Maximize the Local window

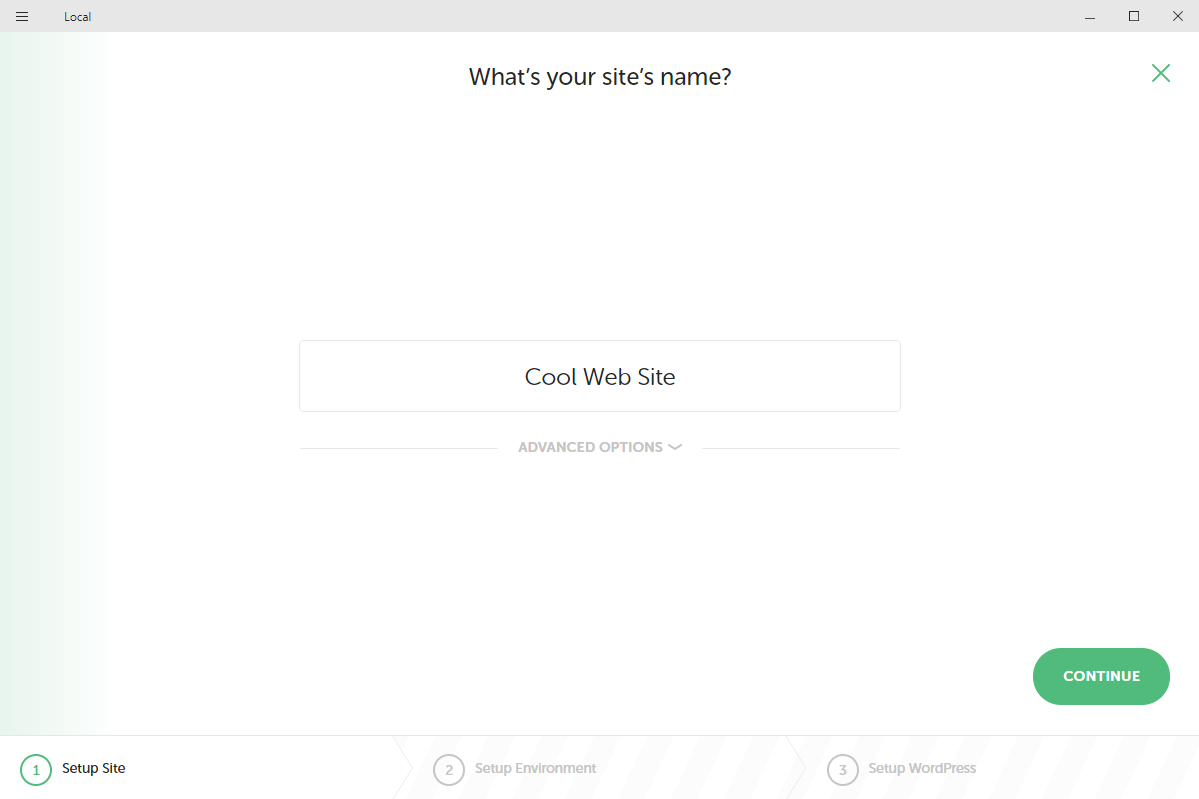(x=1134, y=16)
